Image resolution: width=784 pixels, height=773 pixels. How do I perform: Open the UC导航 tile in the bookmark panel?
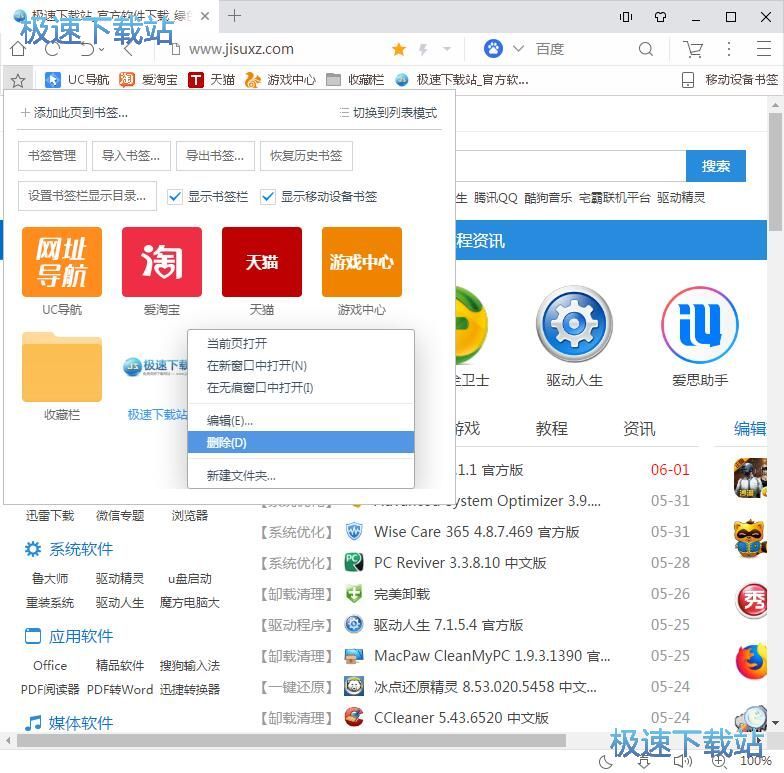coord(62,262)
